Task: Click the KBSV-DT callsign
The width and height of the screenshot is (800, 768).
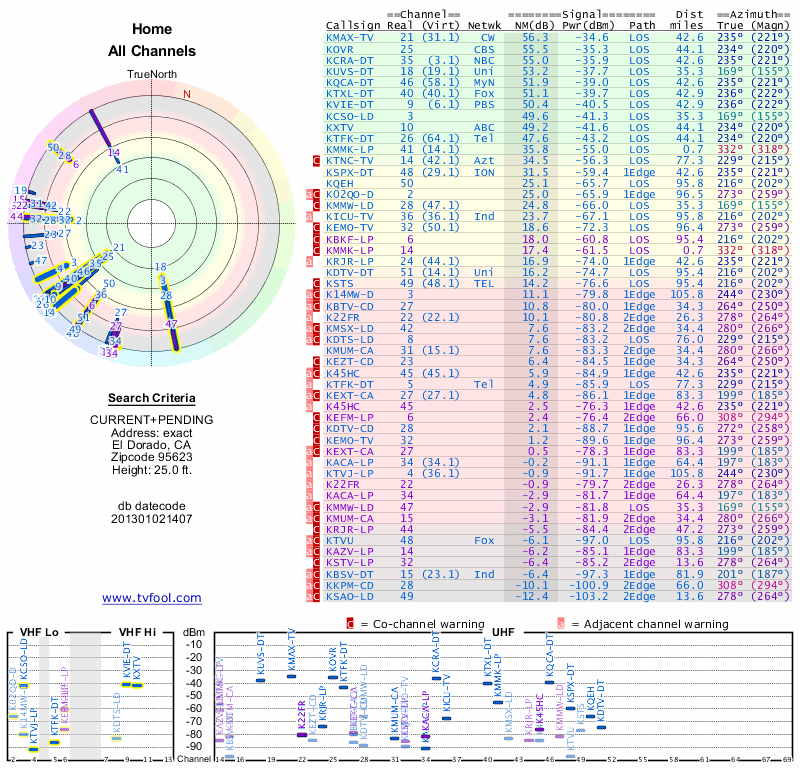Action: tap(350, 574)
